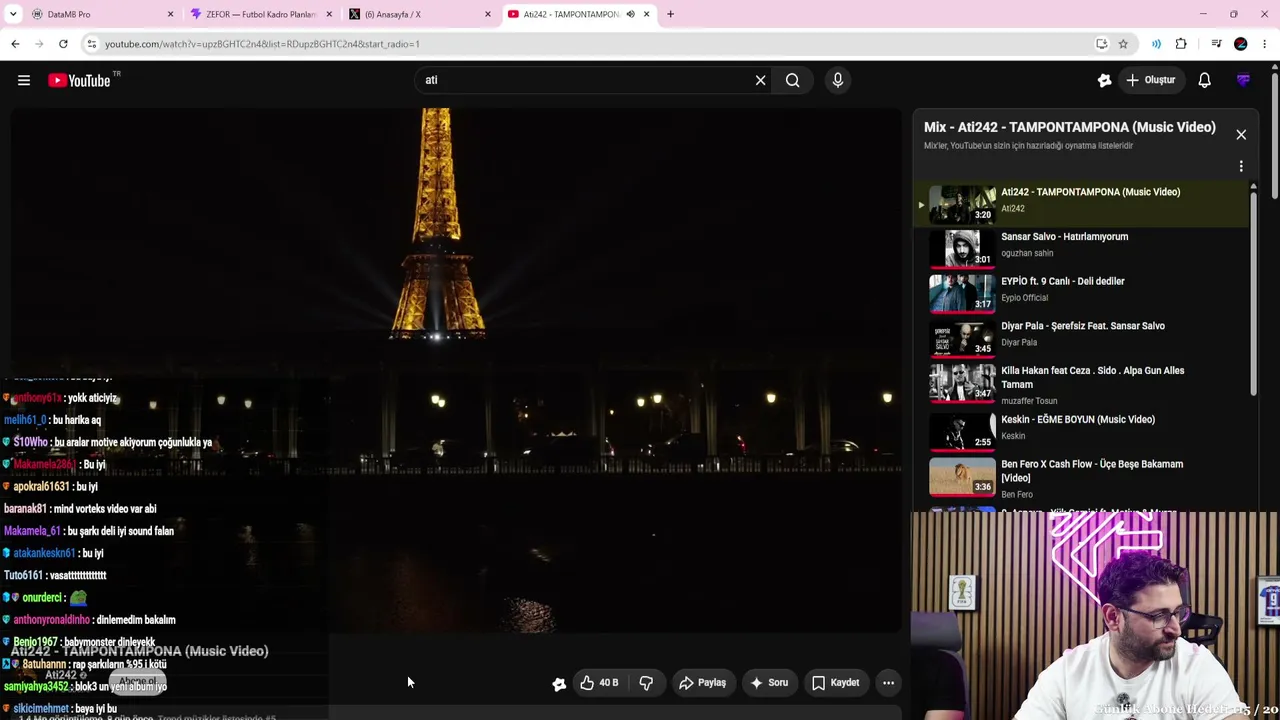Play Ben Fero X Cash Flow thumbnail
Image resolution: width=1280 pixels, height=720 pixels.
(x=962, y=476)
